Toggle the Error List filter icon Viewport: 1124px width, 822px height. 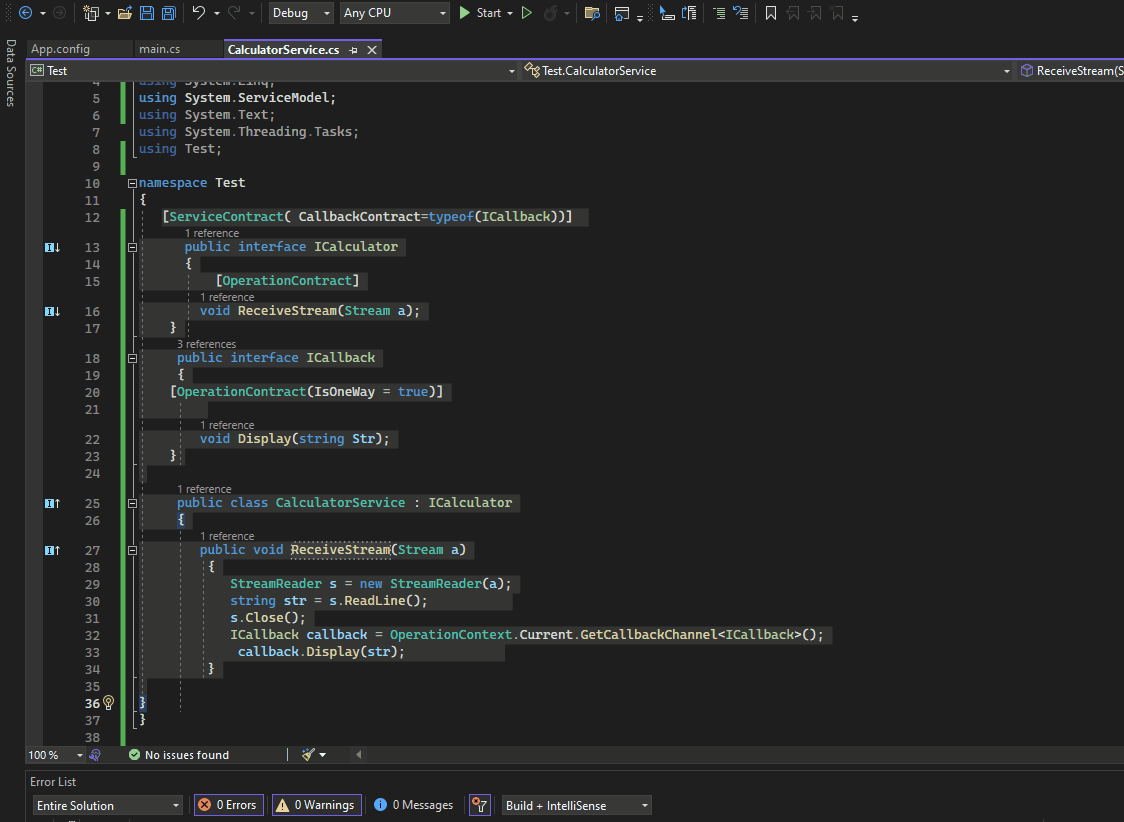point(479,805)
